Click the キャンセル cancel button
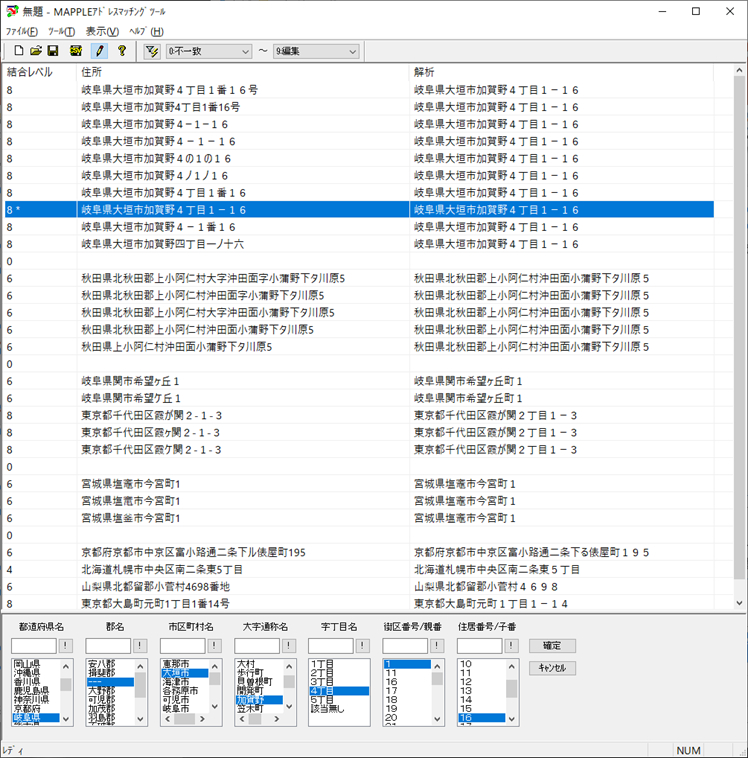Image resolution: width=748 pixels, height=758 pixels. 552,667
